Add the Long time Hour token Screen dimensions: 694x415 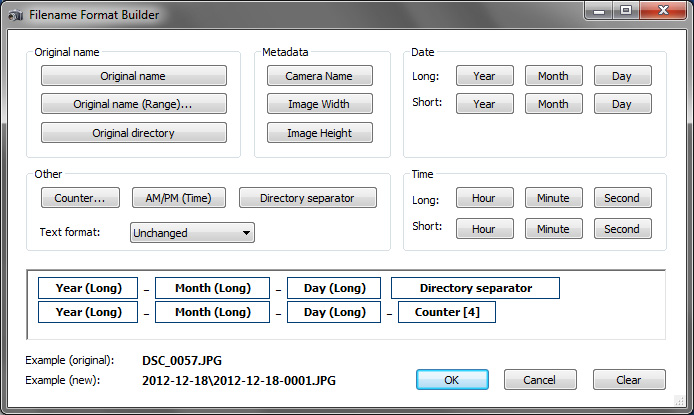click(484, 198)
